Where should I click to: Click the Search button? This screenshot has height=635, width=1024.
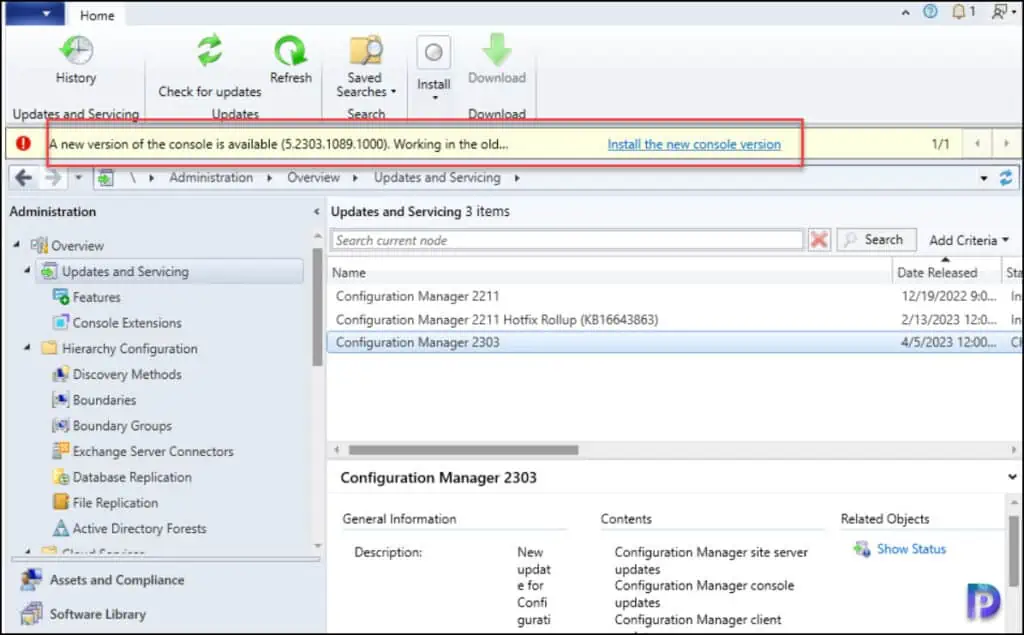click(x=876, y=240)
